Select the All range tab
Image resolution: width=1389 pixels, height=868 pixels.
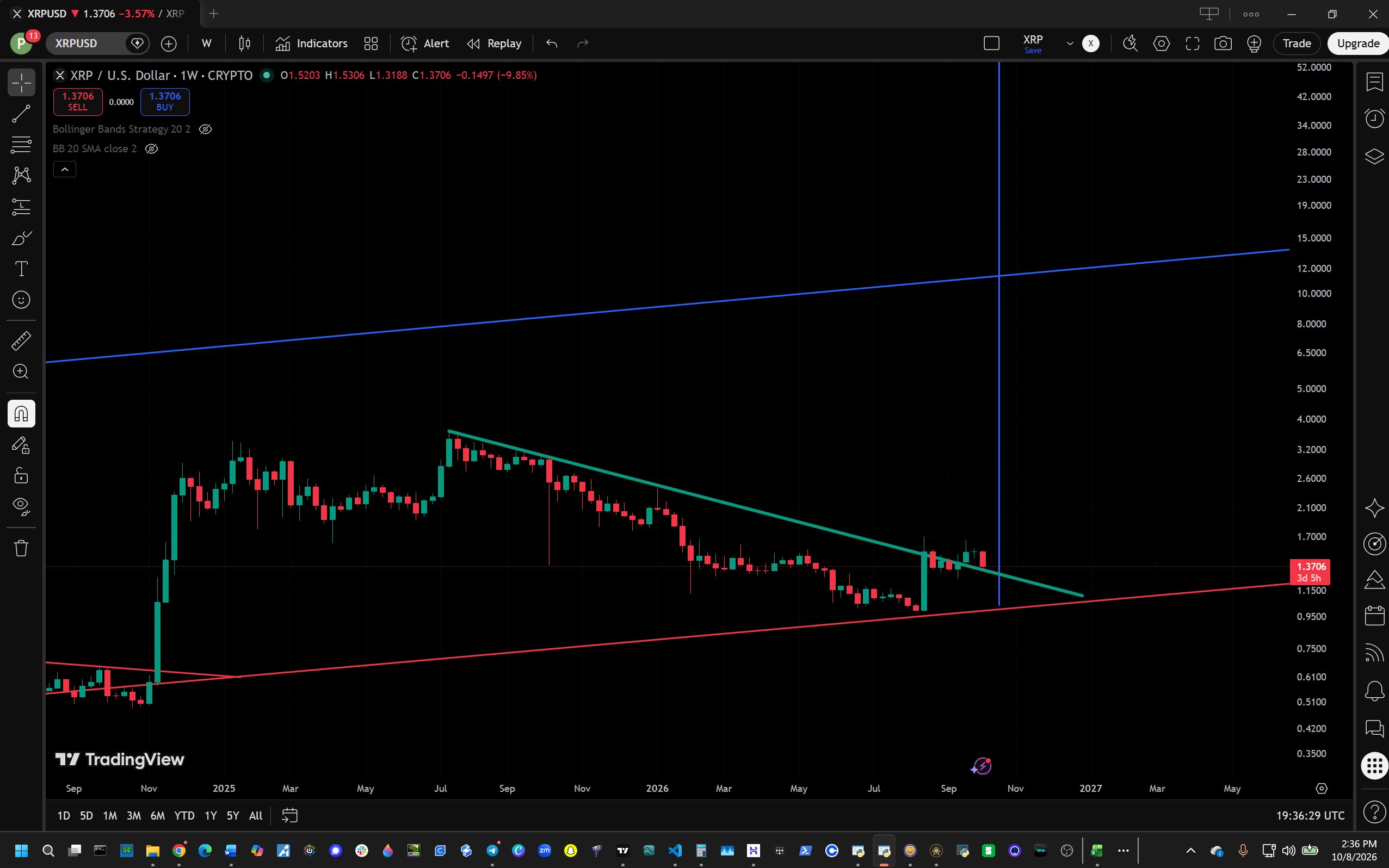256,815
